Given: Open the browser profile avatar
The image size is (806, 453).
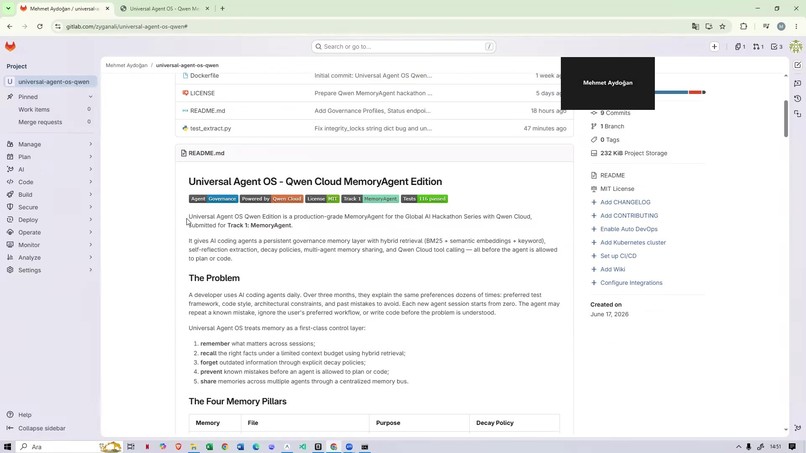Looking at the screenshot, I should point(781,26).
